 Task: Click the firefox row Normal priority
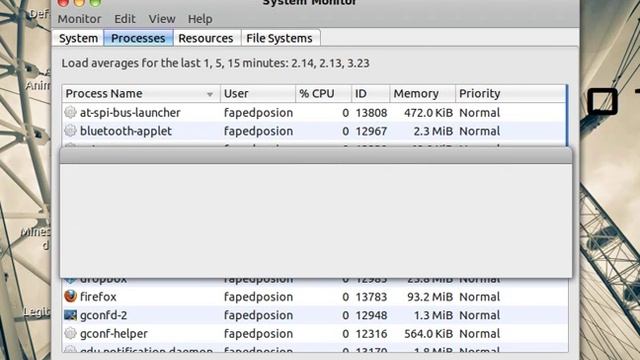pyautogui.click(x=479, y=297)
